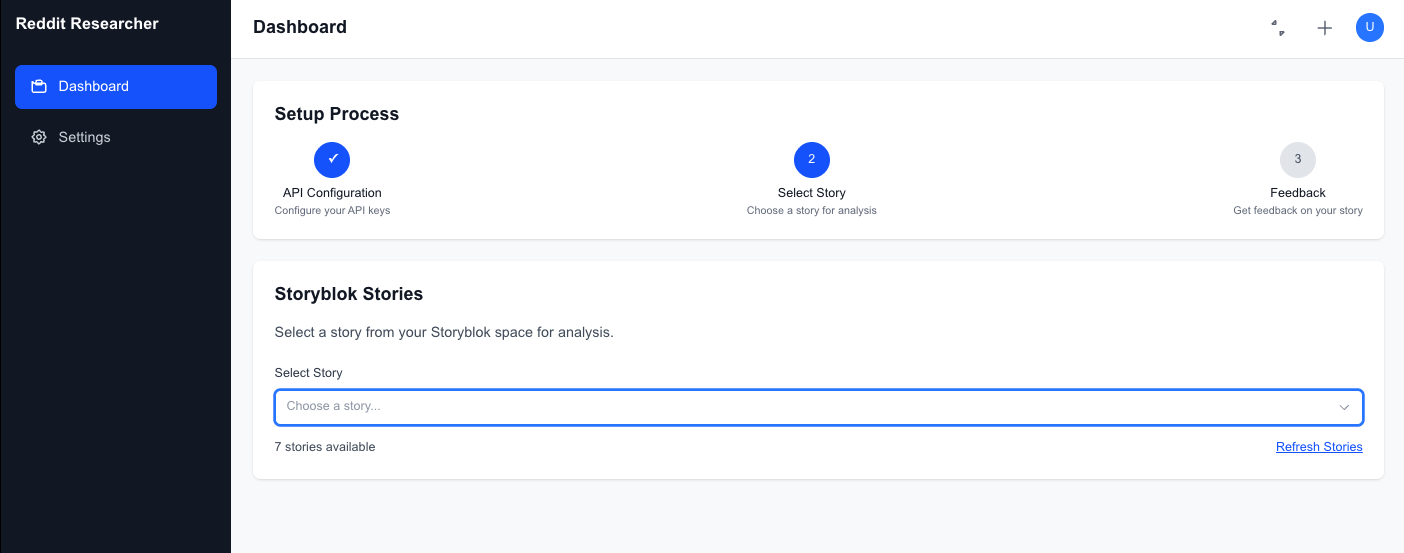The height and width of the screenshot is (553, 1404).
Task: Open Settings from the sidebar
Action: 84,137
